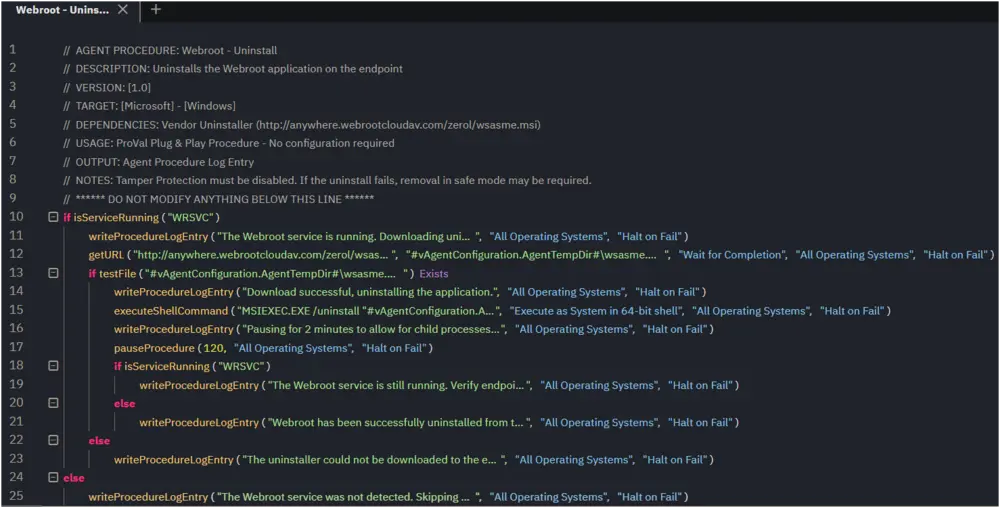The width and height of the screenshot is (1000, 508).
Task: Collapse the isServiceRunning block on line 10
Action: (x=54, y=217)
